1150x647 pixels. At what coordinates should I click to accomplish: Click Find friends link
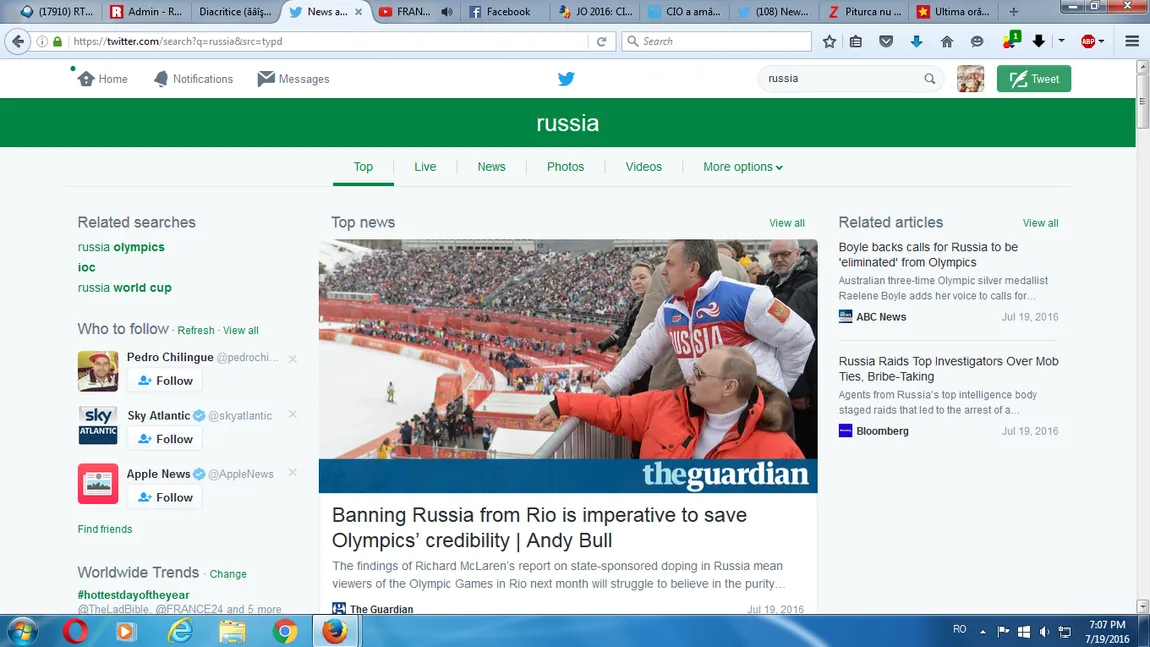[x=105, y=529]
